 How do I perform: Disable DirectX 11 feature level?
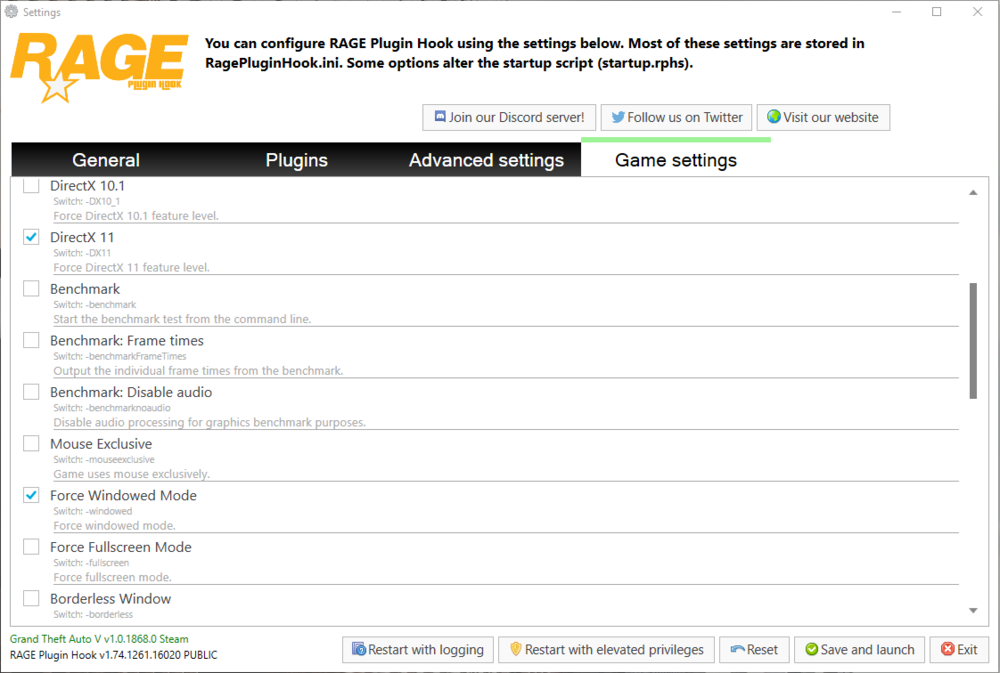point(30,237)
